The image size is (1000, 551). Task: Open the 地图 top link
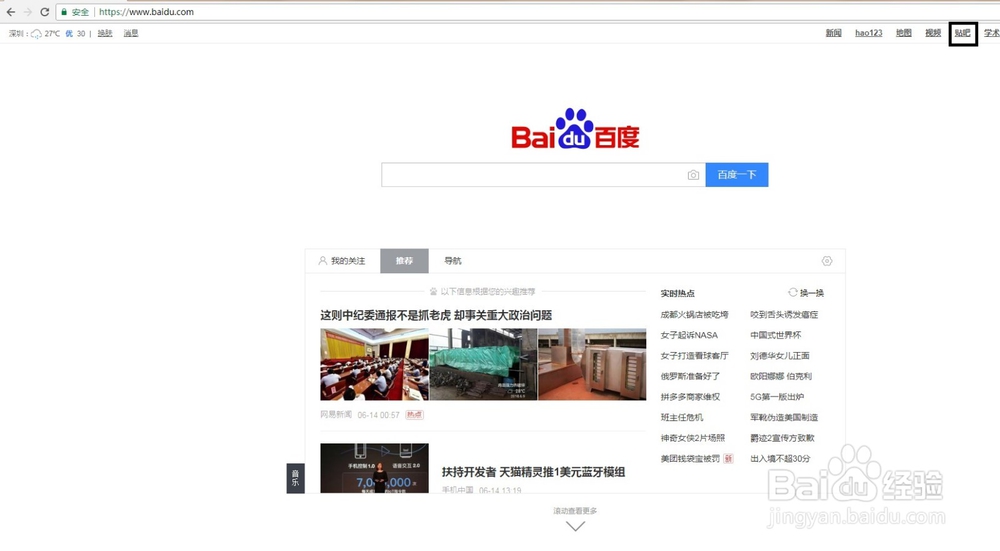(904, 33)
